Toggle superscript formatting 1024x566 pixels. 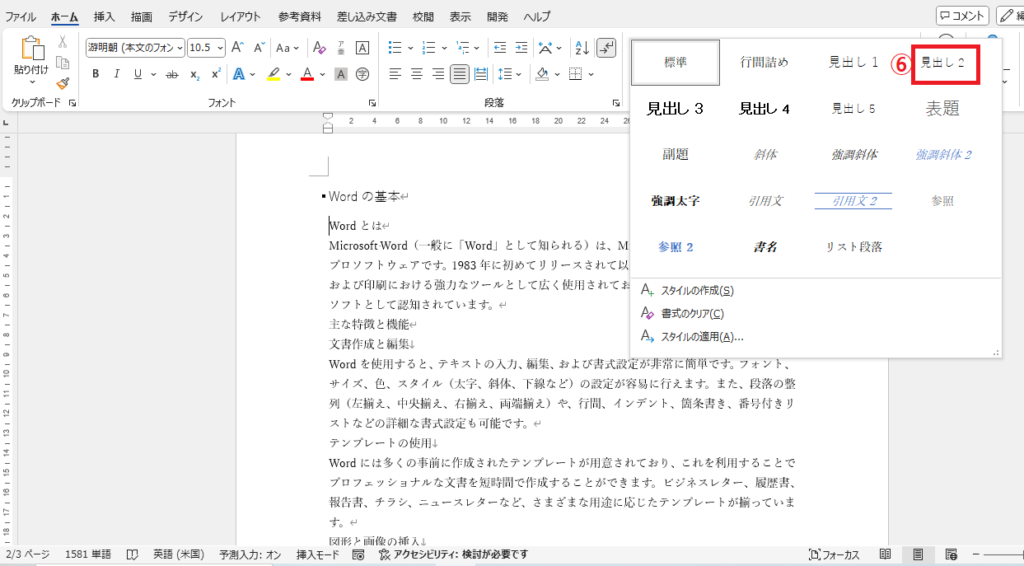pyautogui.click(x=216, y=74)
